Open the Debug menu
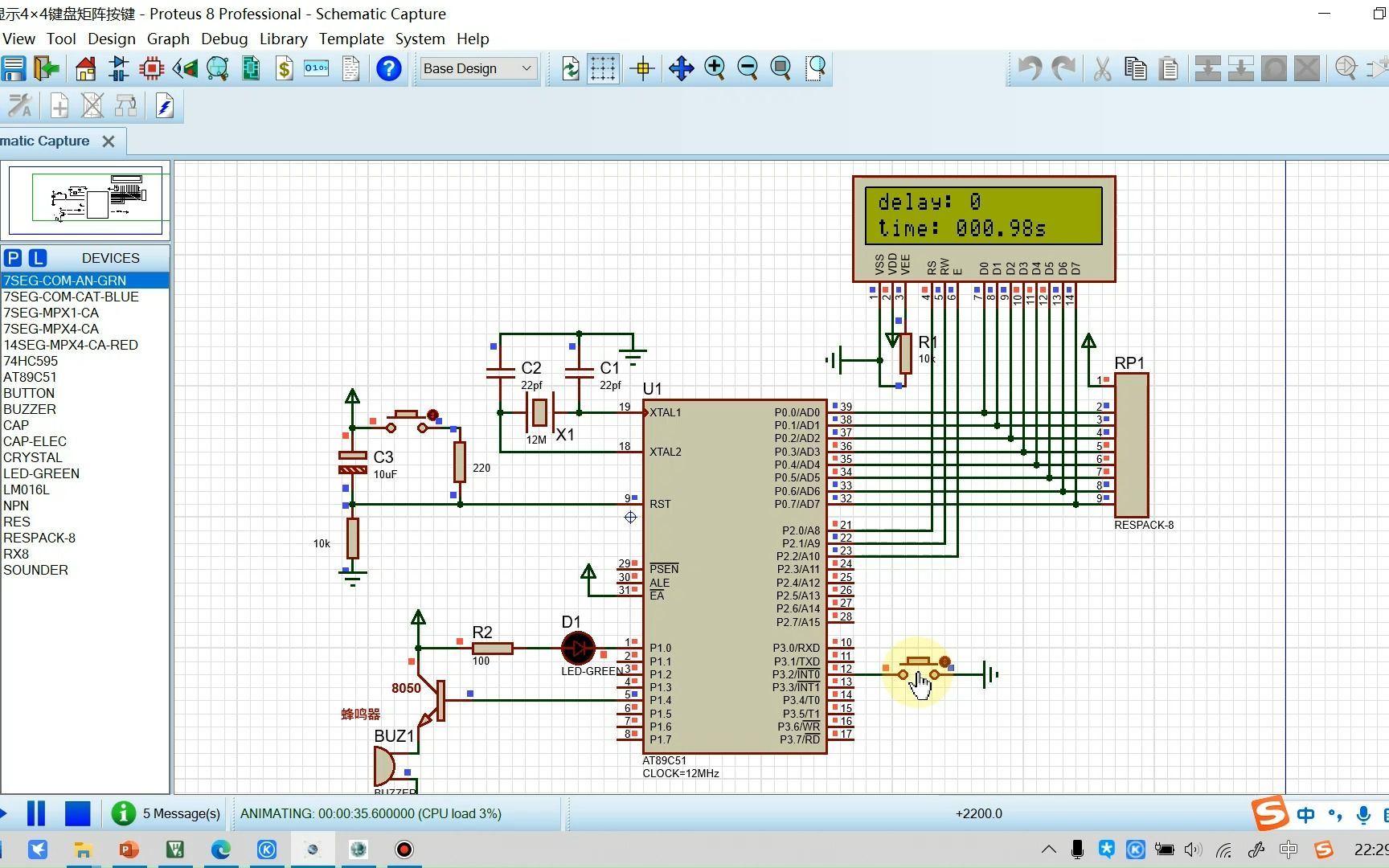Screen dimensions: 1389x868 pos(224,39)
